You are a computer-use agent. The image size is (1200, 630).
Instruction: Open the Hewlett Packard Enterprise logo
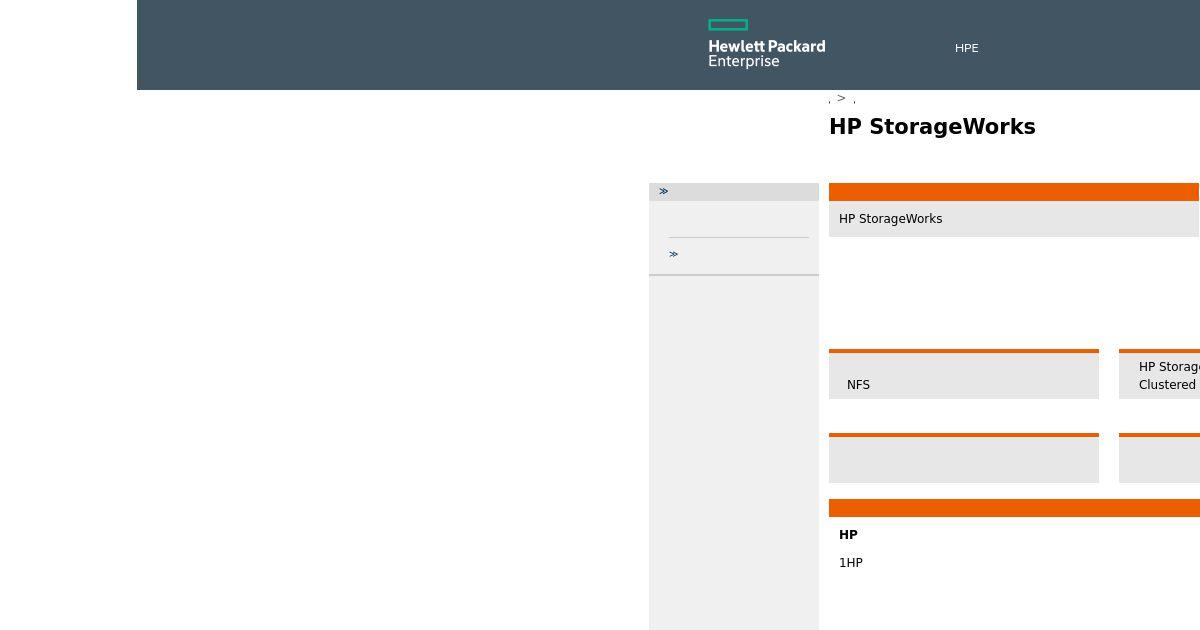pos(767,44)
